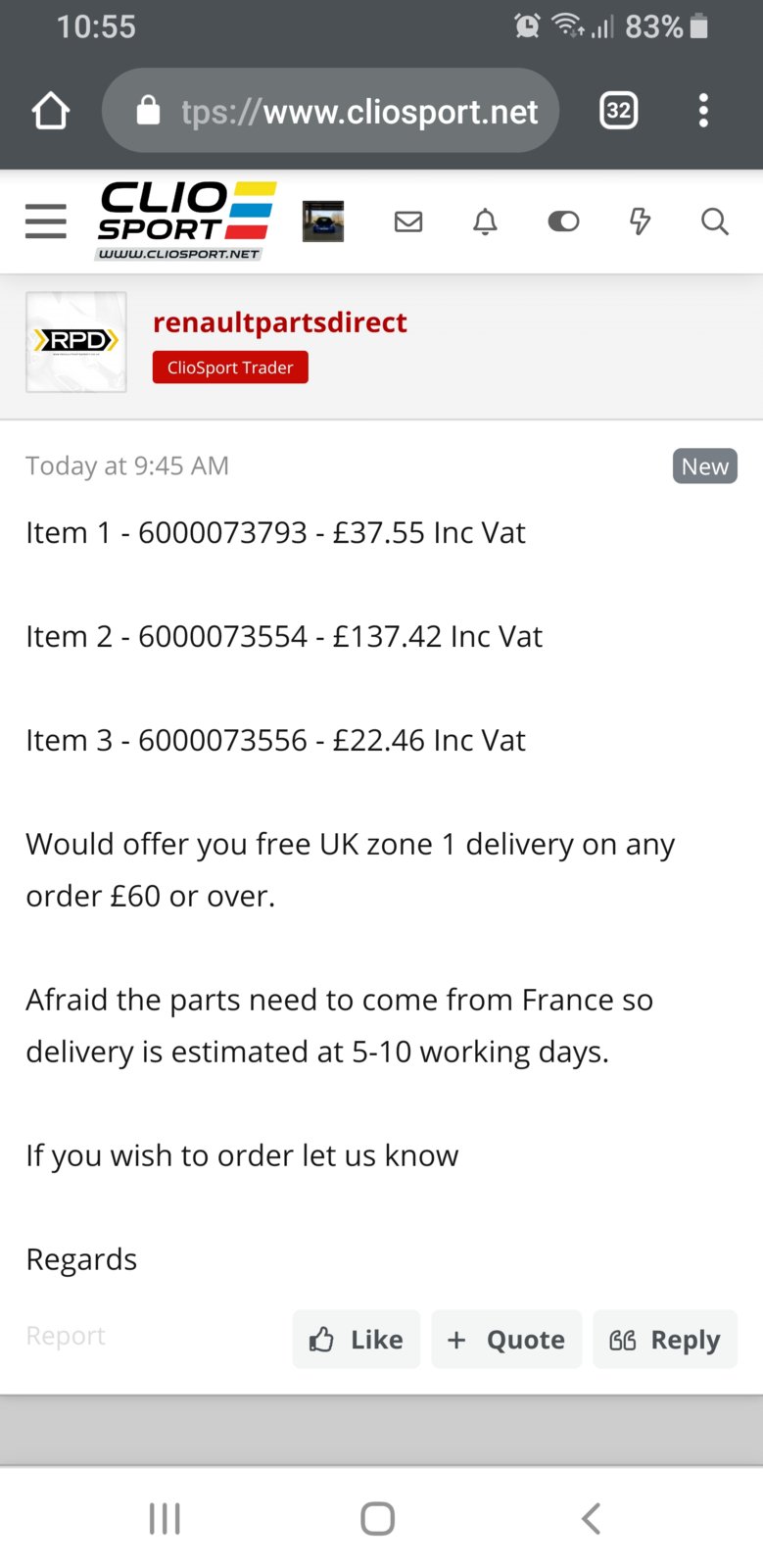763x1568 pixels.
Task: Open the forum search magnifier
Action: click(x=715, y=221)
